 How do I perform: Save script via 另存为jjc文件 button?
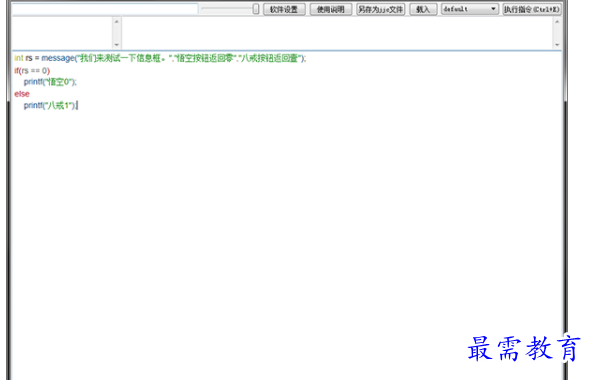click(x=381, y=9)
